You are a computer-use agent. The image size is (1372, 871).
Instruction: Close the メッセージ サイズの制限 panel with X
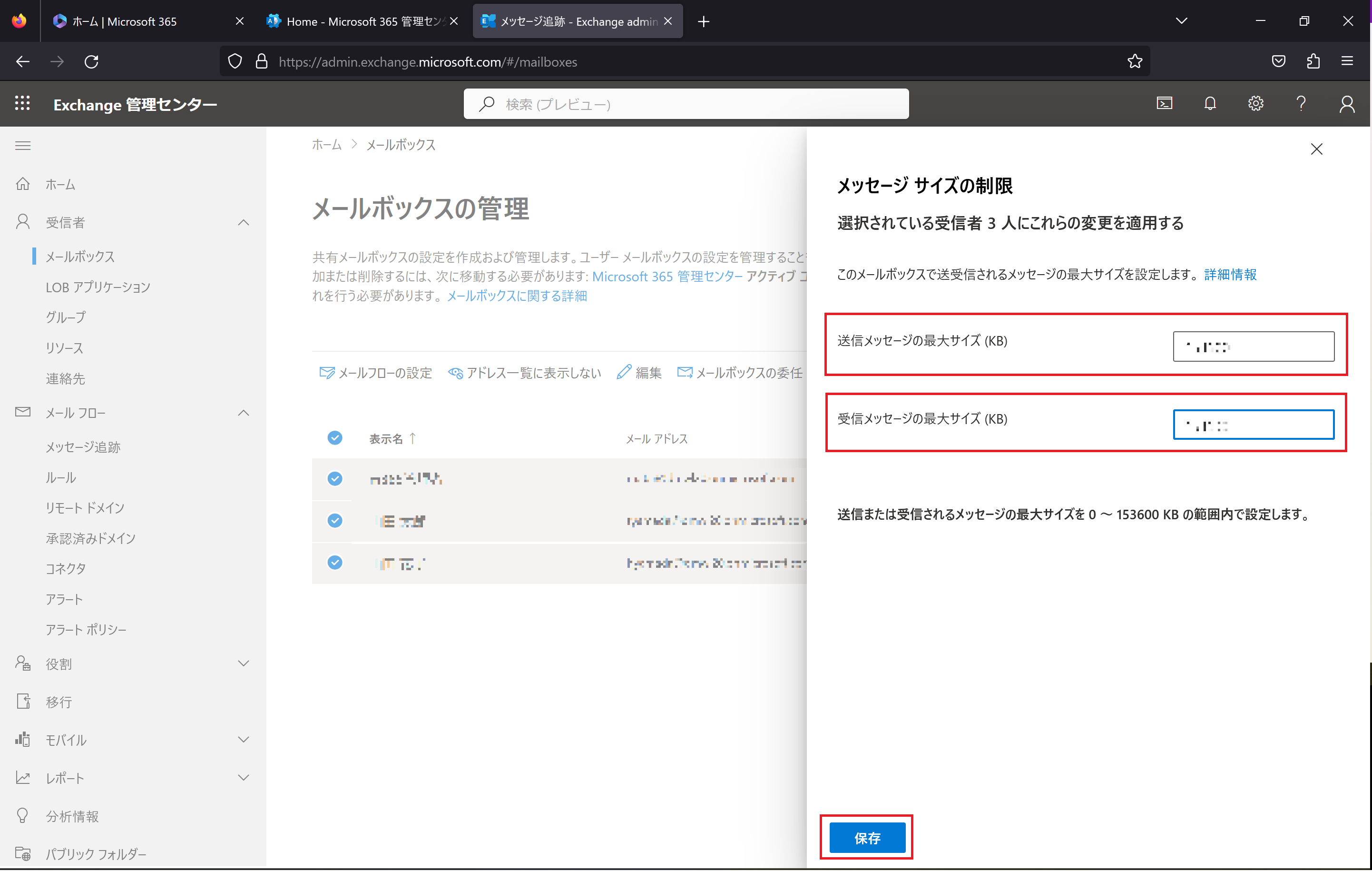[x=1316, y=149]
